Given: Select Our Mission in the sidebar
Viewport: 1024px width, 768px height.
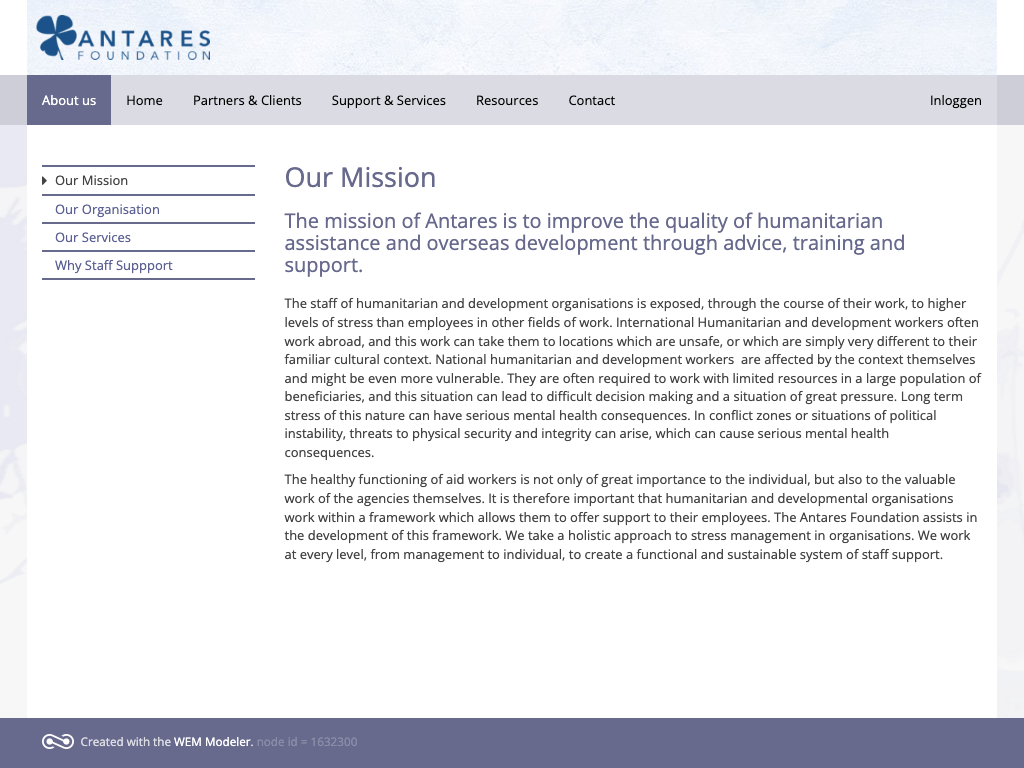Looking at the screenshot, I should [x=148, y=180].
